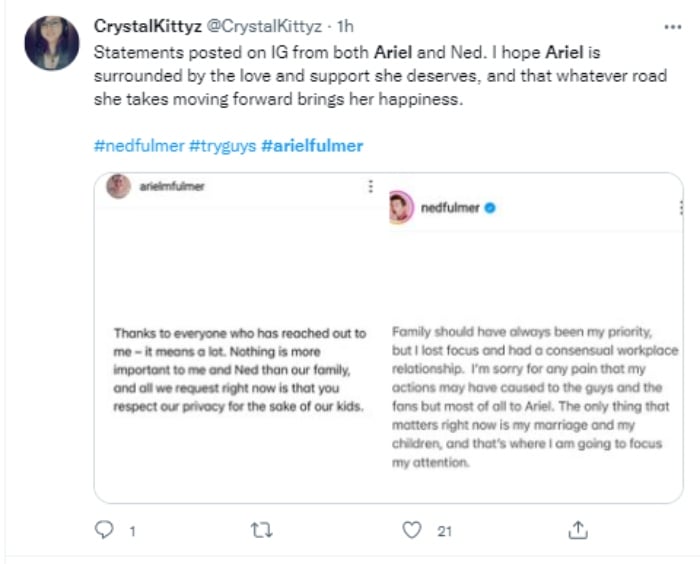Image resolution: width=700 pixels, height=564 pixels.
Task: View CrystalKittyz profile picture
Action: [52, 43]
